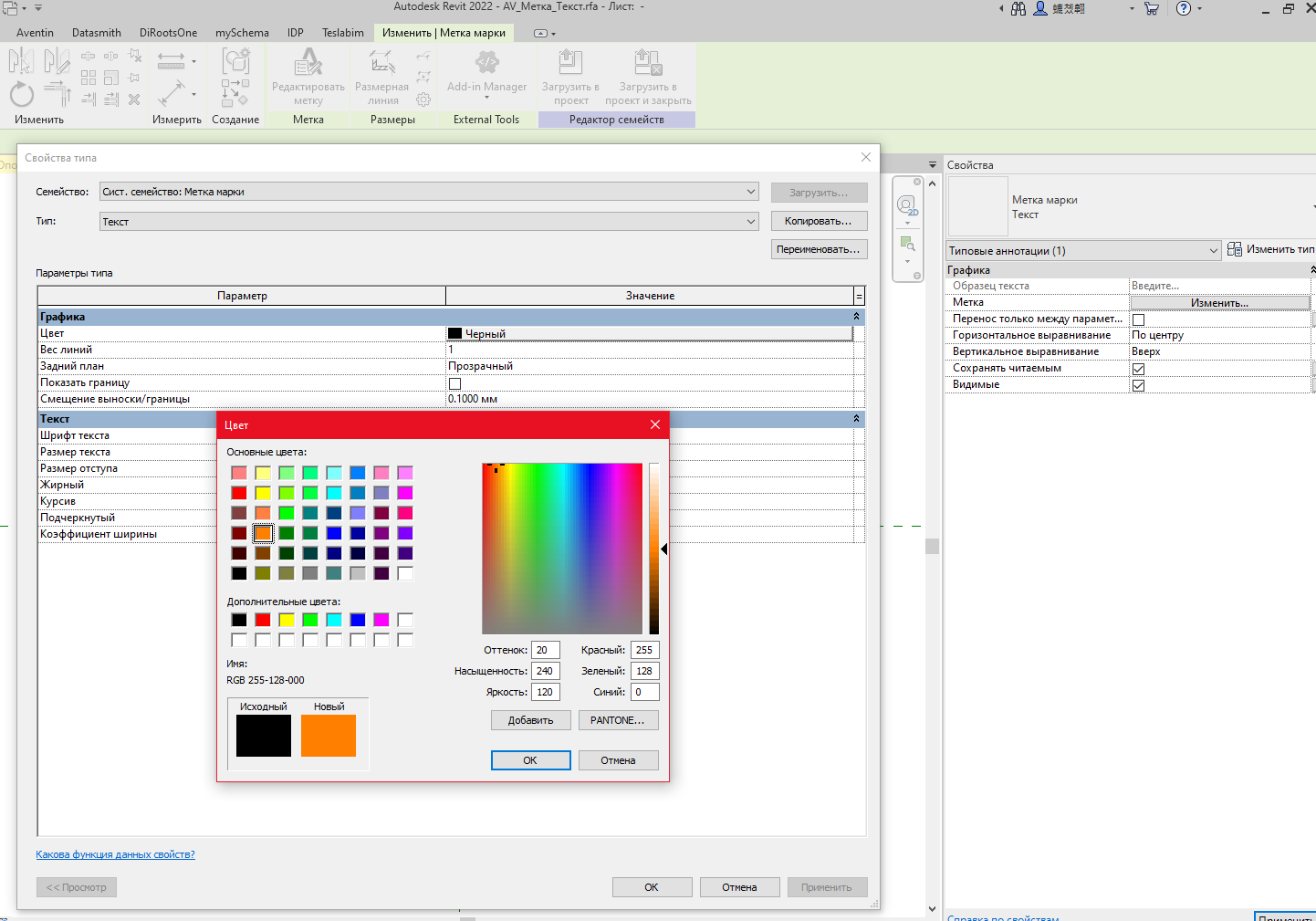Click Load into Project and Close icon
1316x921 pixels.
648,63
